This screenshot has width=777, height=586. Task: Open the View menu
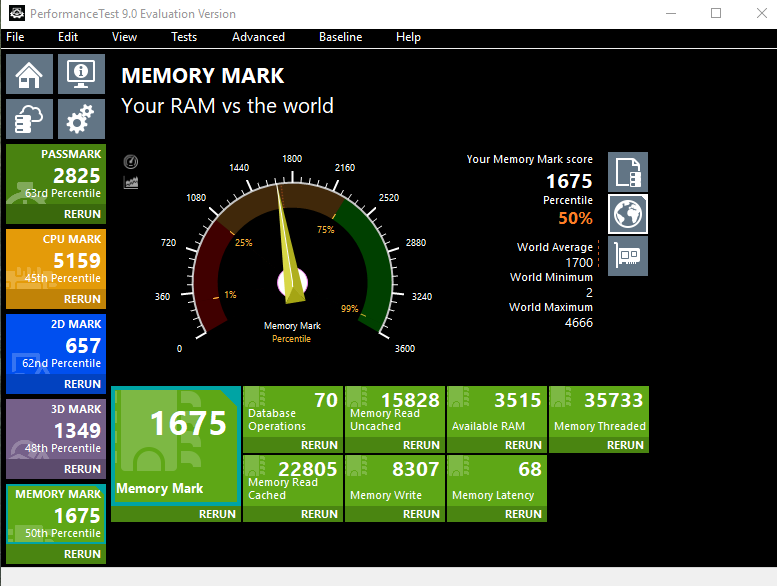124,37
